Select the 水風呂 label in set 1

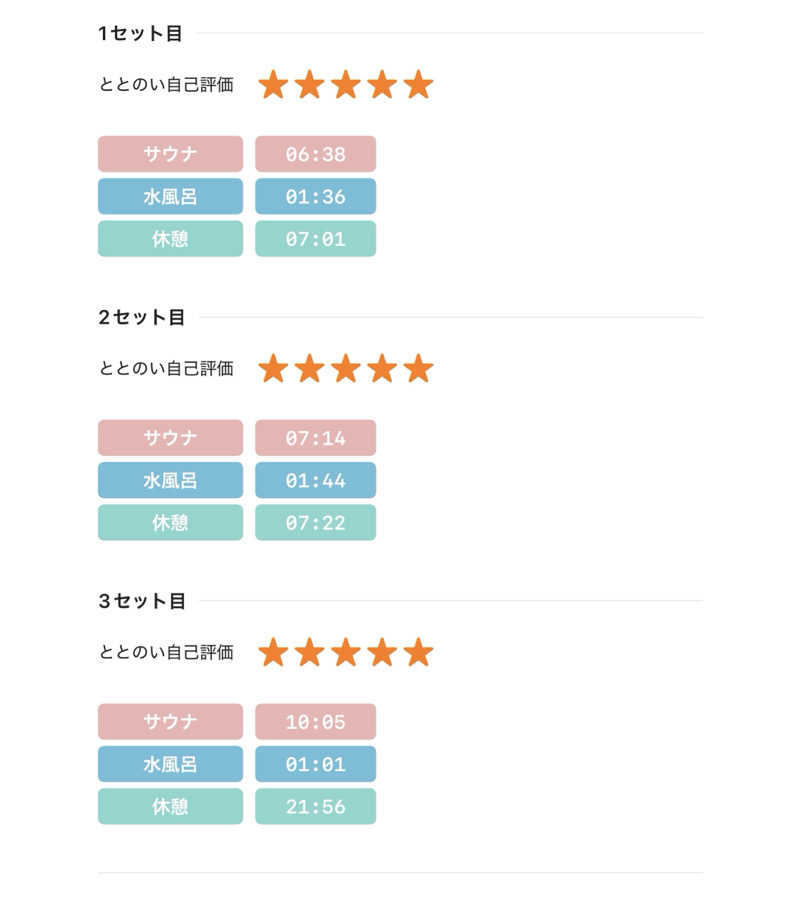170,197
